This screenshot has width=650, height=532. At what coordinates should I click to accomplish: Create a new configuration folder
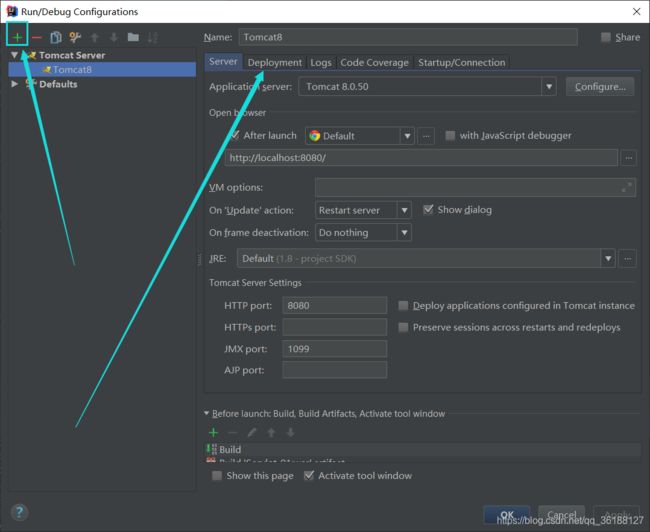tap(133, 37)
